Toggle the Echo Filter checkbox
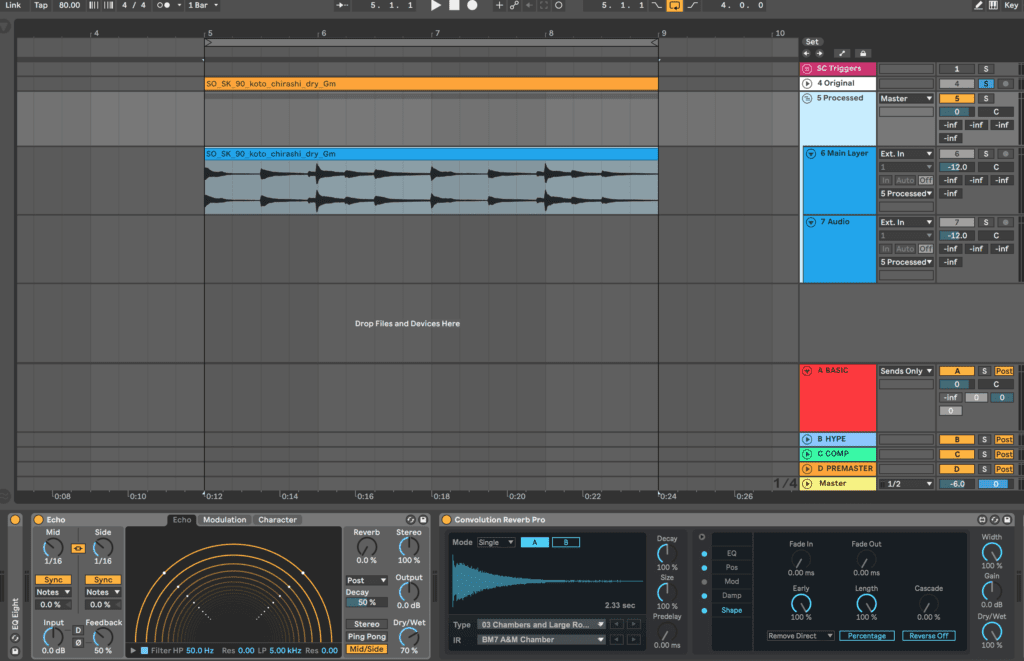The image size is (1024, 661). 144,651
